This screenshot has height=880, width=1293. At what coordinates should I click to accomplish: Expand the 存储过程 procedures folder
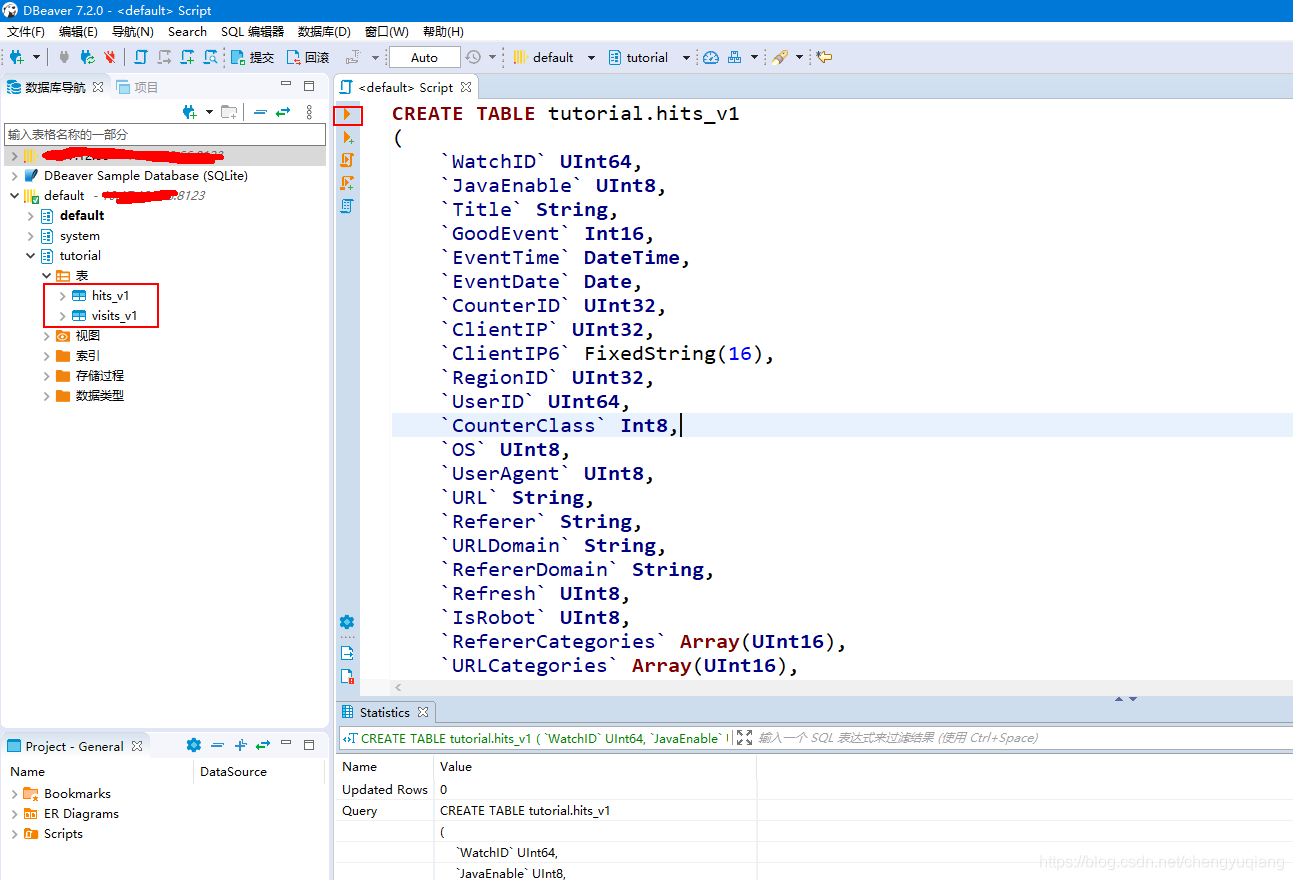click(47, 375)
